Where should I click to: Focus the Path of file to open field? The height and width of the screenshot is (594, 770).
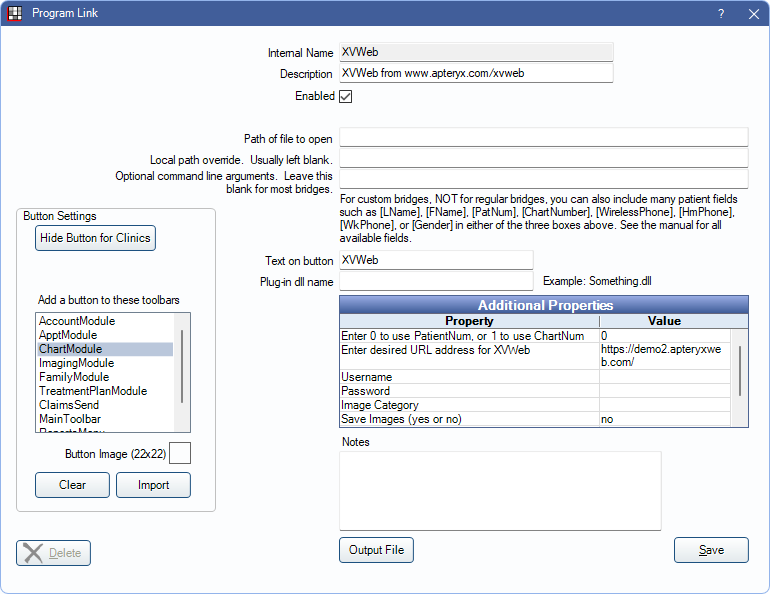click(x=544, y=137)
